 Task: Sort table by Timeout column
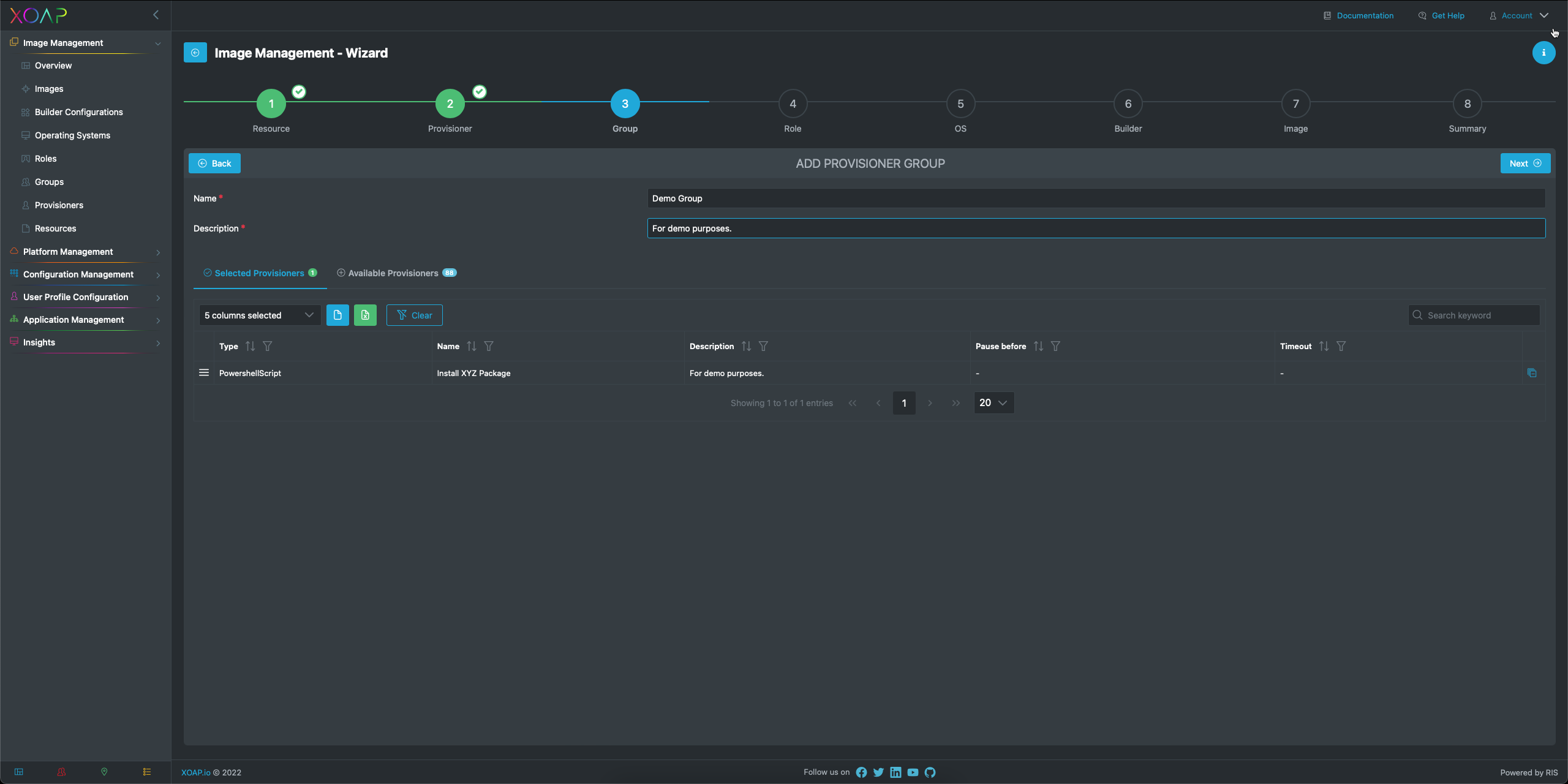tap(1324, 346)
